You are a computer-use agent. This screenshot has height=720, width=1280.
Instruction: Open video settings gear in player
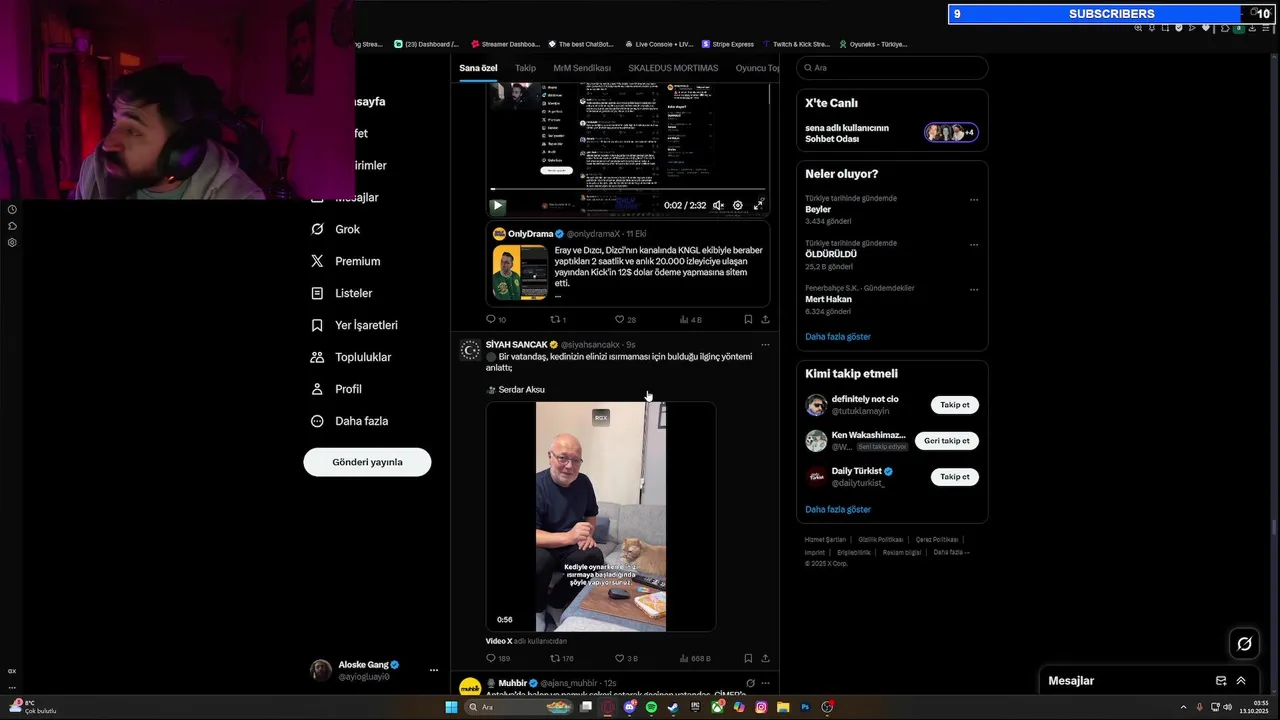pyautogui.click(x=738, y=205)
